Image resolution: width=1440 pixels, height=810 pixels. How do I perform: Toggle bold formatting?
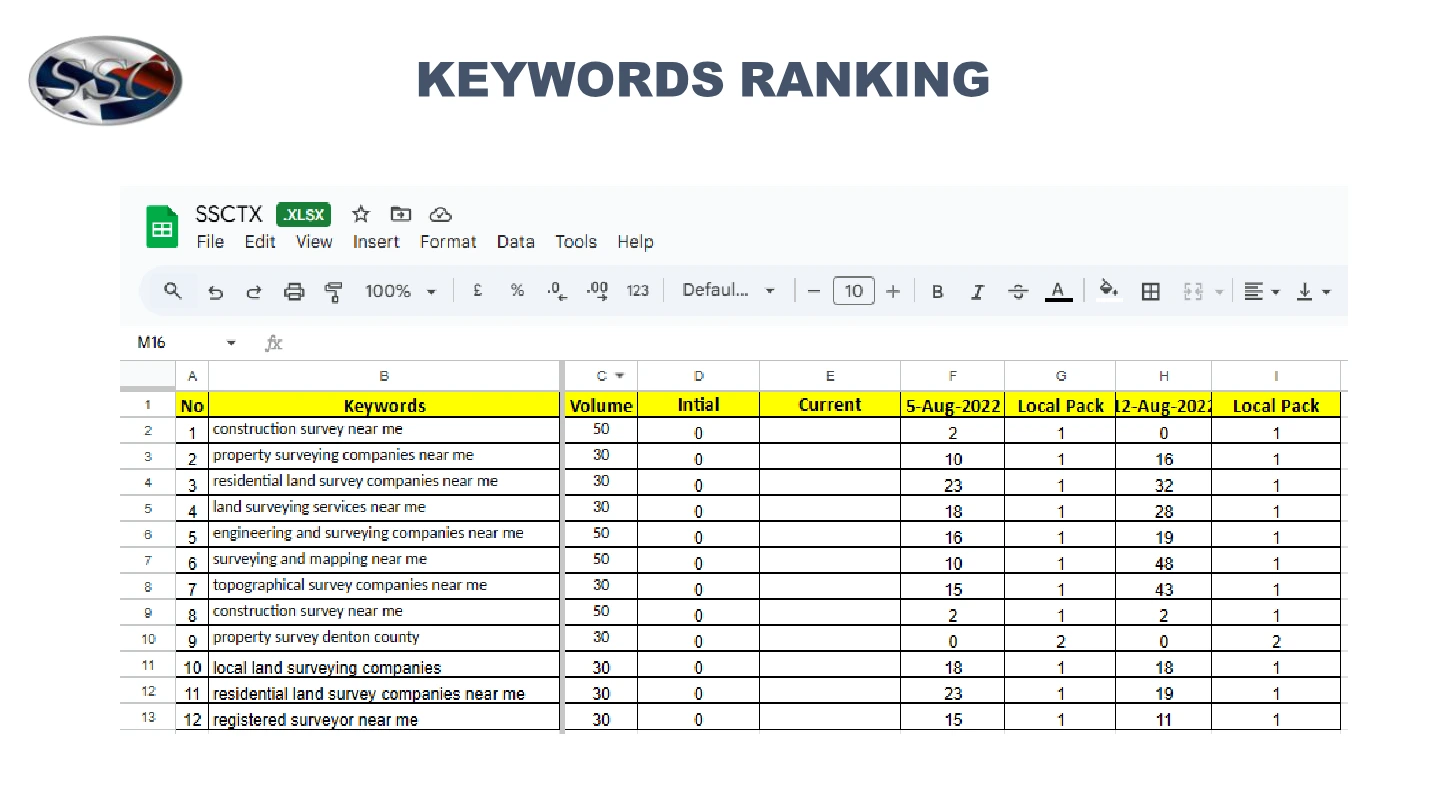click(x=937, y=292)
